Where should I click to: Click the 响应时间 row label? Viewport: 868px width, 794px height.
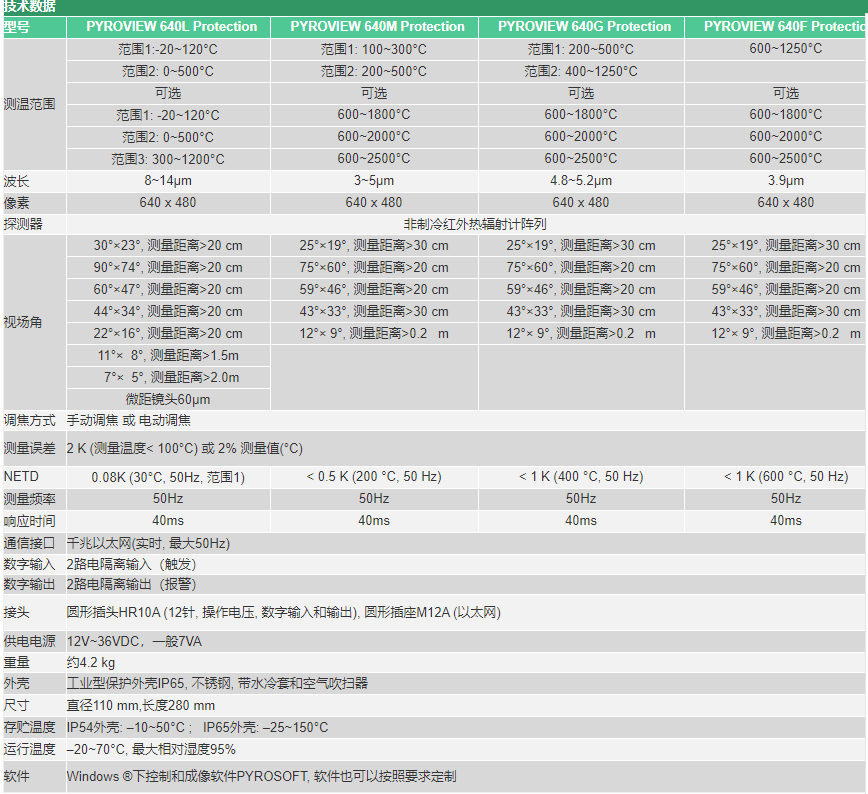(29, 521)
